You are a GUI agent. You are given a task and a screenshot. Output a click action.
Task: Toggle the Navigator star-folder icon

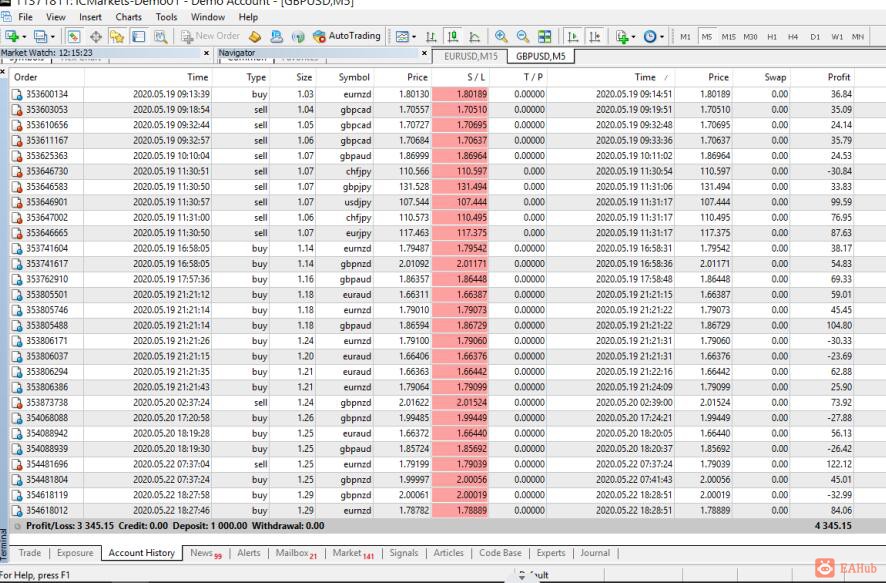(x=117, y=37)
